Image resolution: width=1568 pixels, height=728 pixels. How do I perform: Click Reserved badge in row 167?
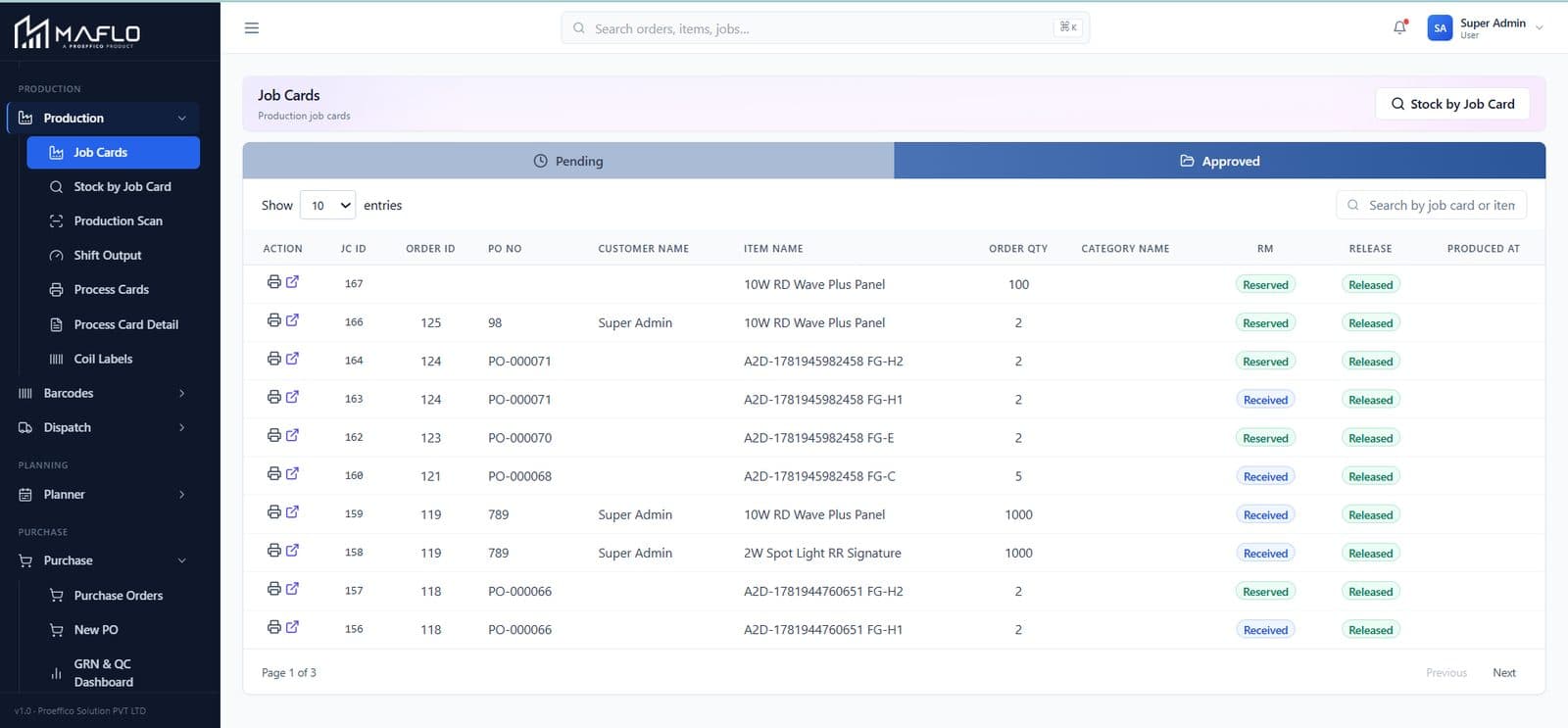(1265, 285)
